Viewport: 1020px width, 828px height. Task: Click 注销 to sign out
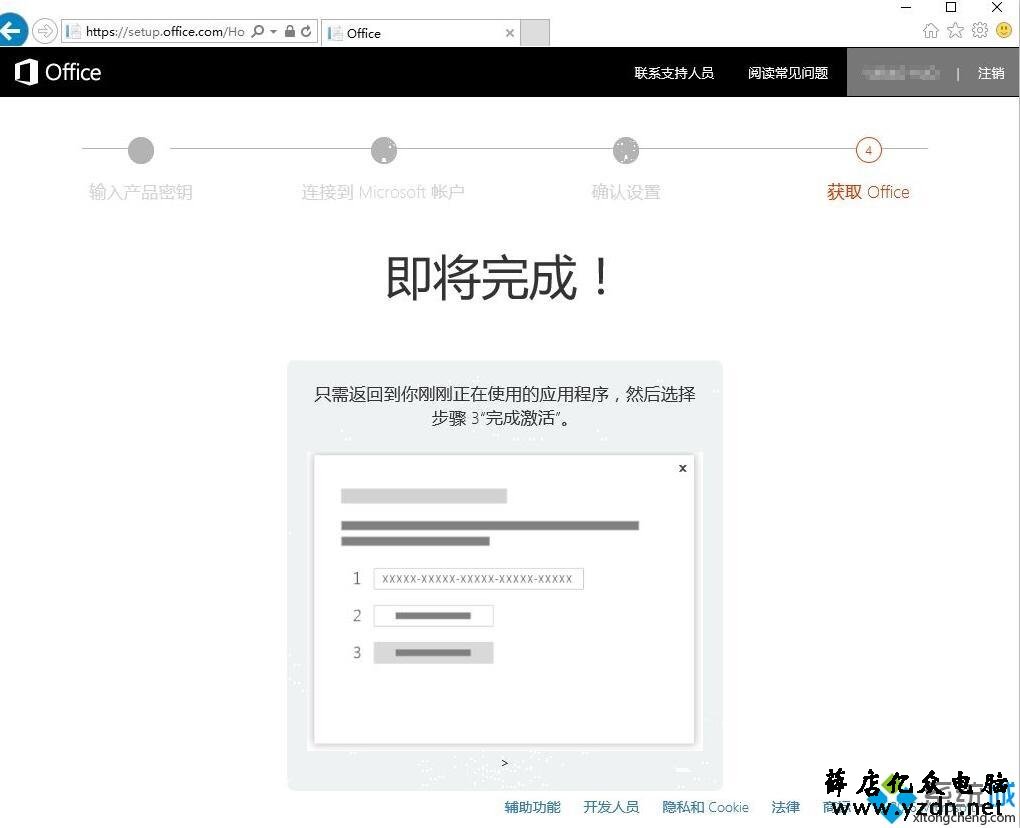[991, 73]
